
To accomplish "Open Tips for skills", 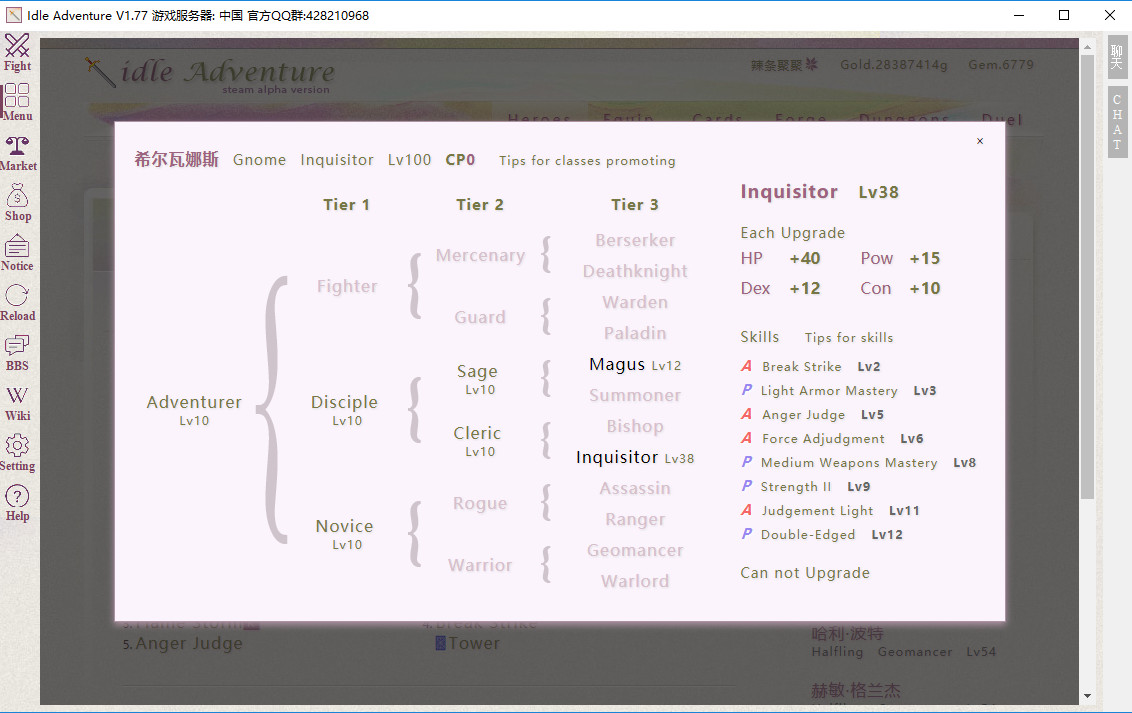I will [x=848, y=337].
